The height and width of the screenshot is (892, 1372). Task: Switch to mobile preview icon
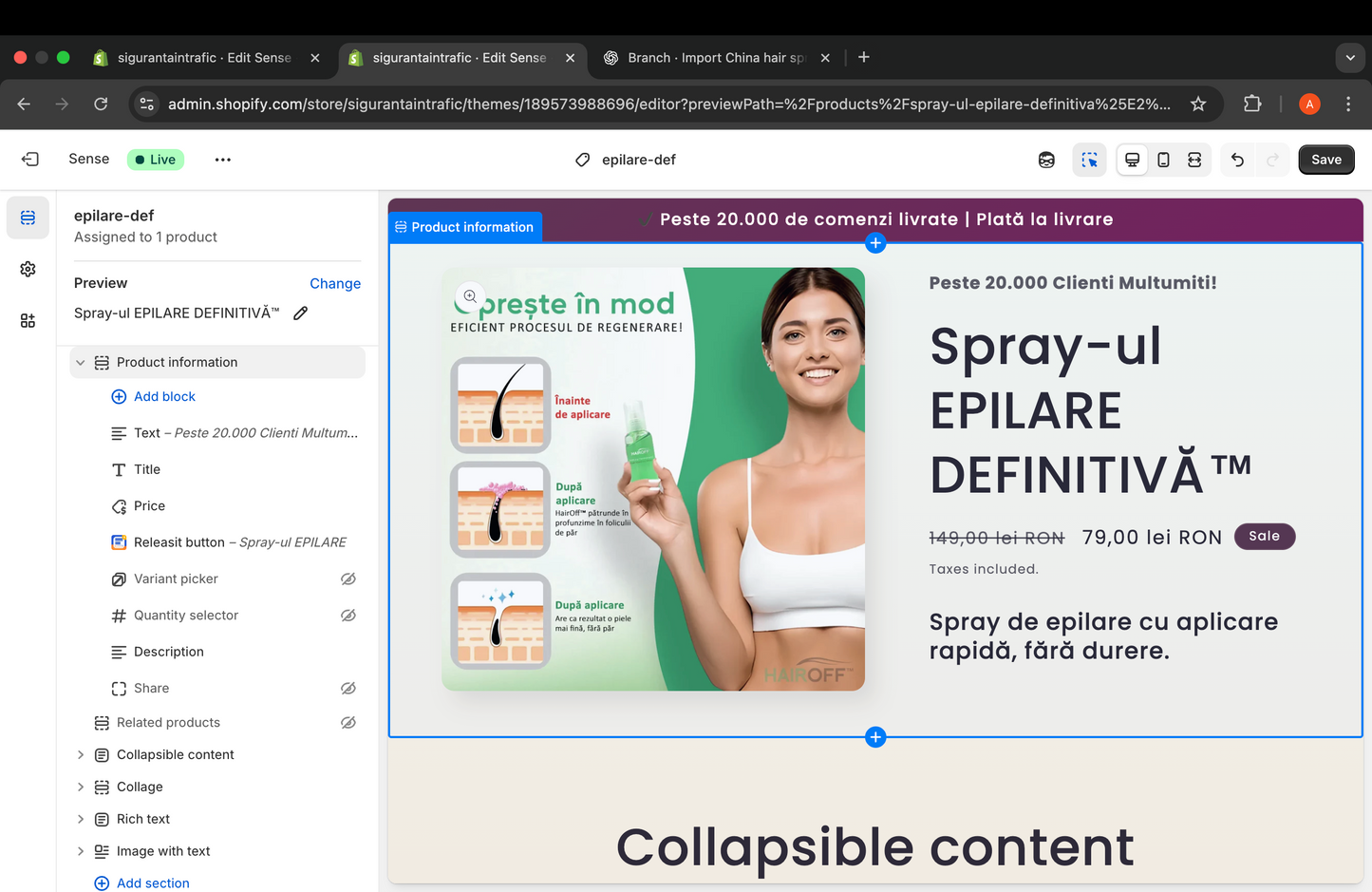click(x=1163, y=160)
